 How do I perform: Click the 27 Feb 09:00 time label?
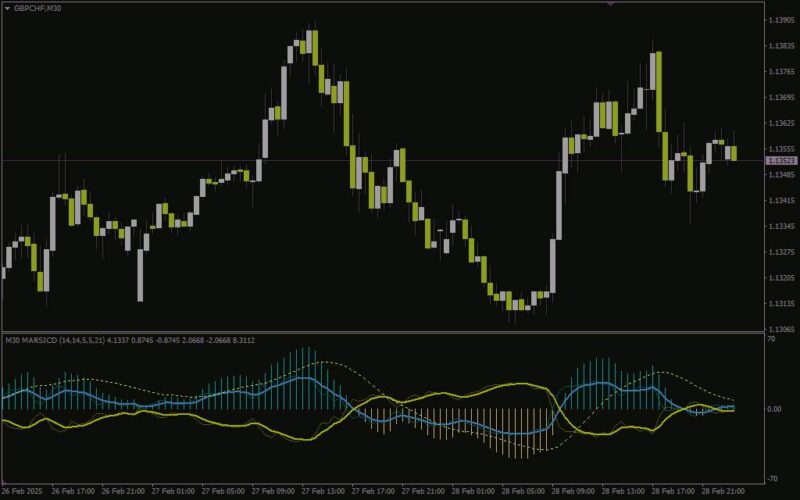[273, 491]
